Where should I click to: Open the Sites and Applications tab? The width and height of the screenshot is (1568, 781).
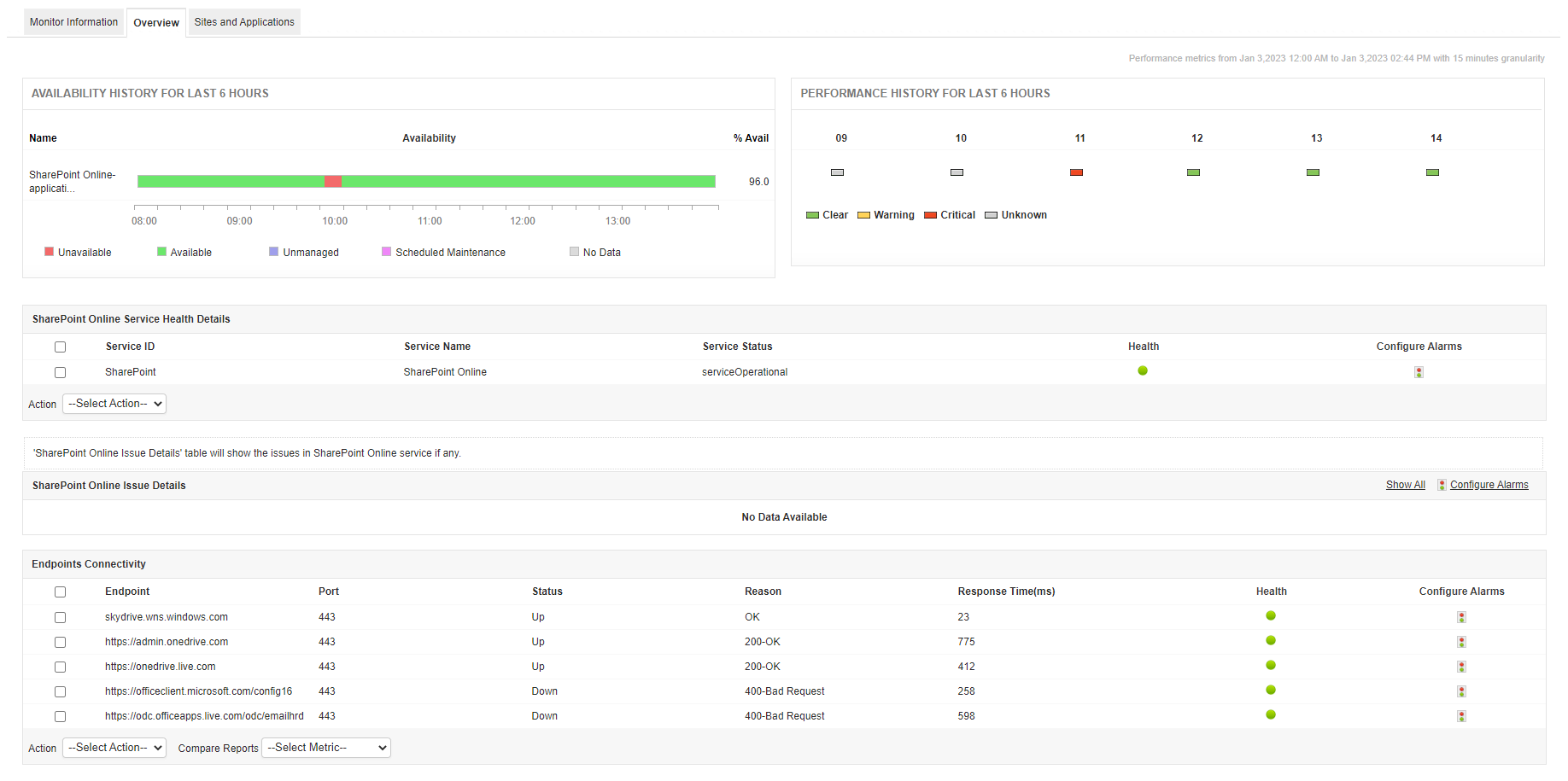click(x=243, y=22)
